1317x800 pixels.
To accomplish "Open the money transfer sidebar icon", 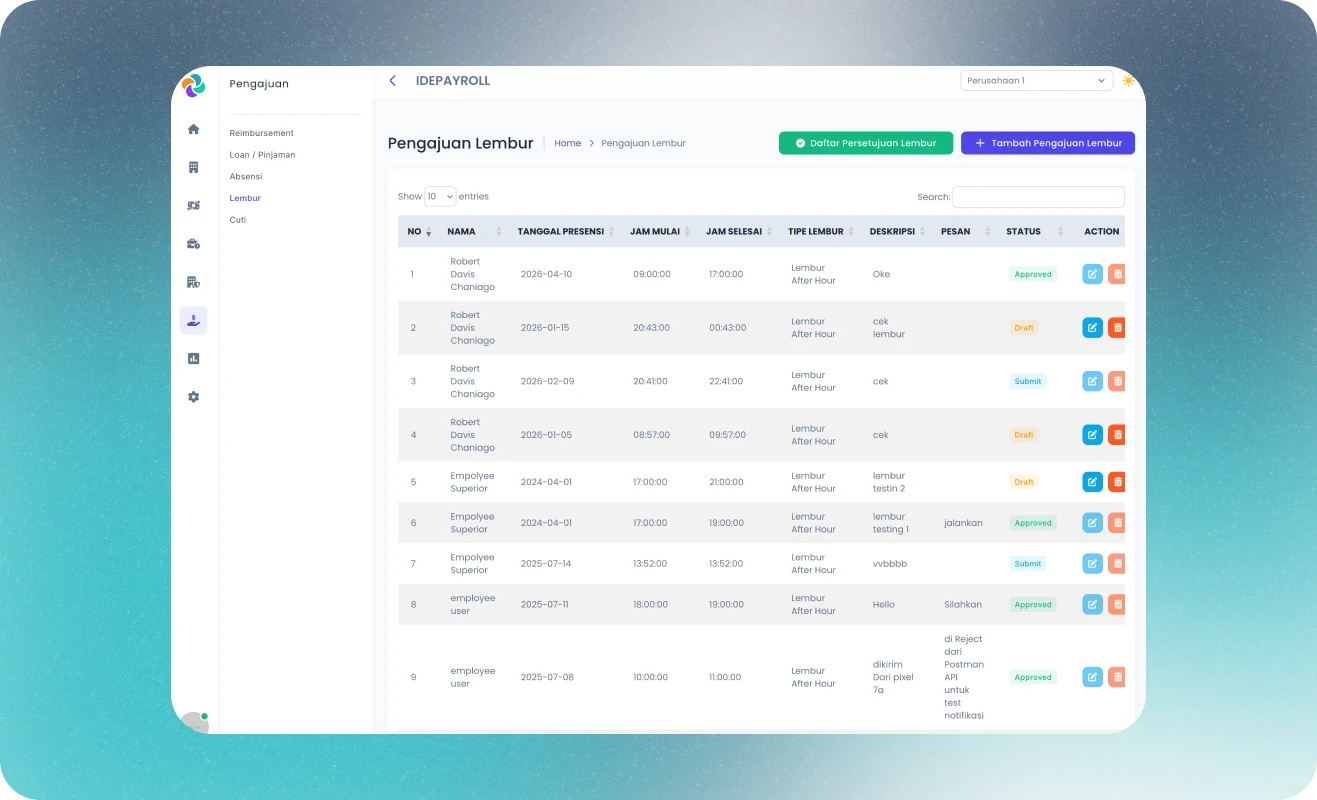I will click(194, 205).
